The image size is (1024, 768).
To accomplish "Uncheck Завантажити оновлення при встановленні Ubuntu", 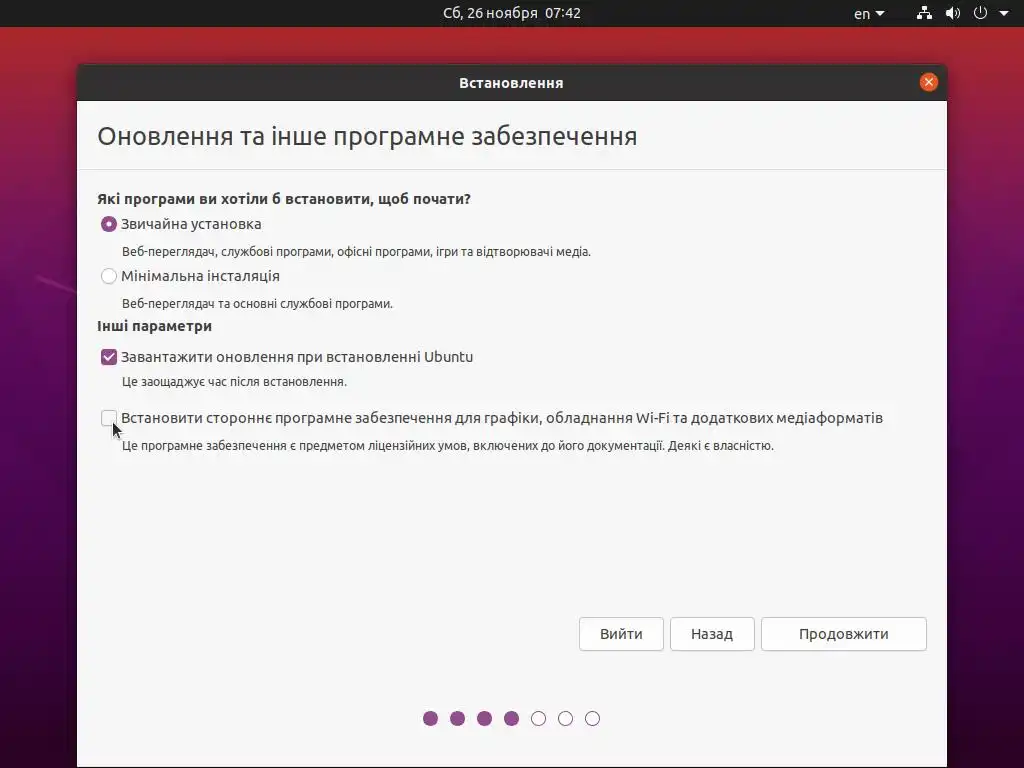I will point(108,357).
